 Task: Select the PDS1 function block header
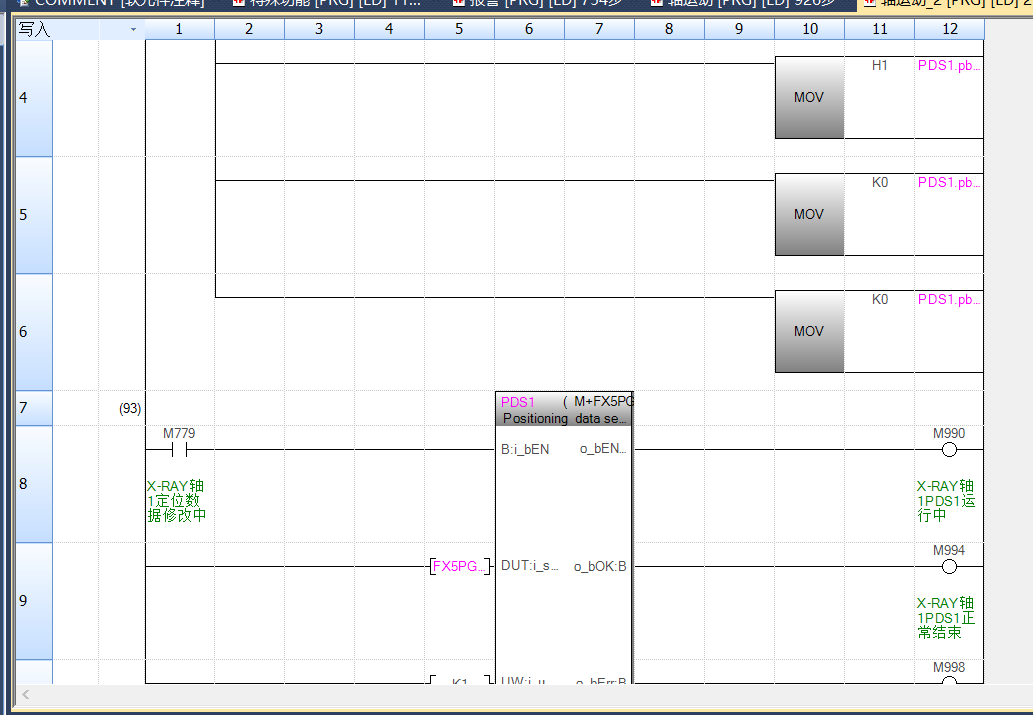[x=563, y=409]
